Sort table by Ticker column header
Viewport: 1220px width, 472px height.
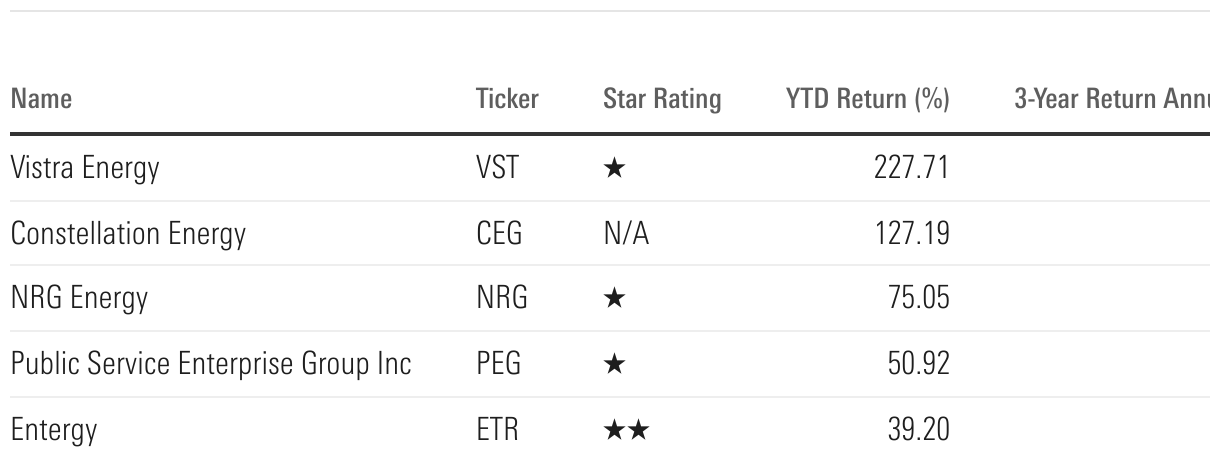tap(507, 99)
